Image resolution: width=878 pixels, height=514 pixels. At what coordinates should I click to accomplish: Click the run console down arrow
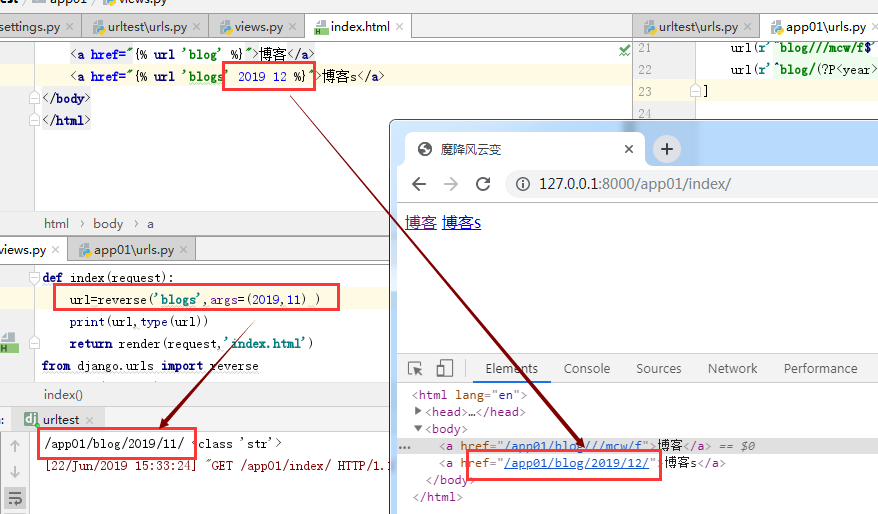[15, 471]
